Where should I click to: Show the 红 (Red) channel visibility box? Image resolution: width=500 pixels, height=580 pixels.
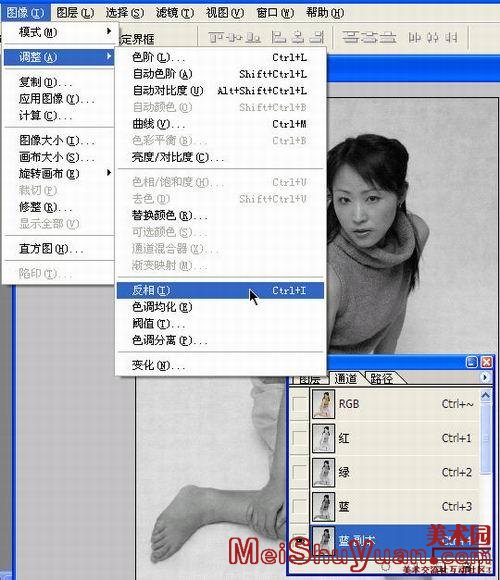299,438
